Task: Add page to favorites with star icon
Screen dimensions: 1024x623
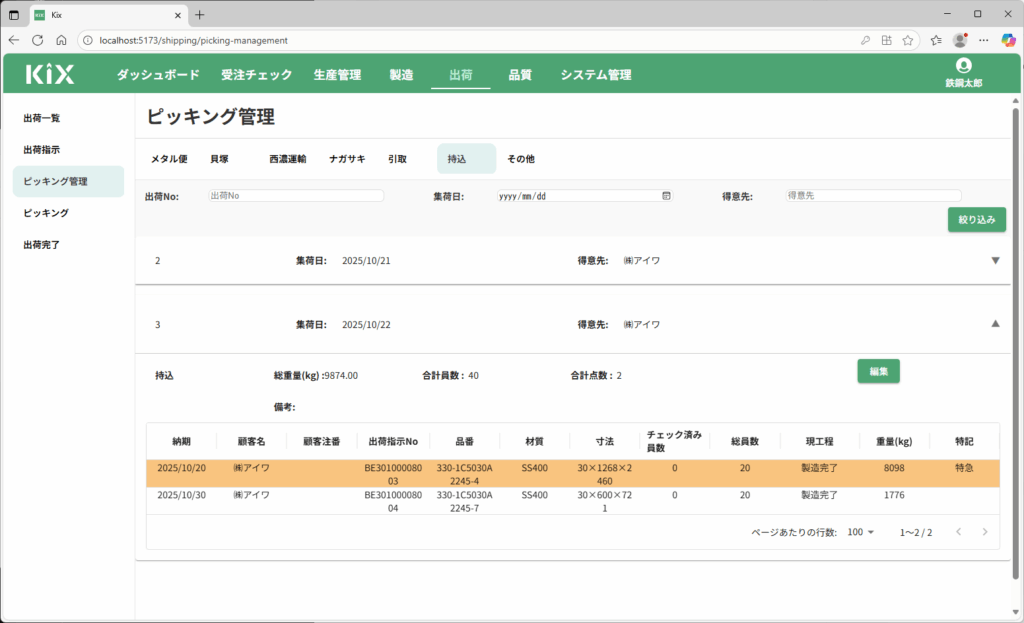Action: tap(907, 40)
